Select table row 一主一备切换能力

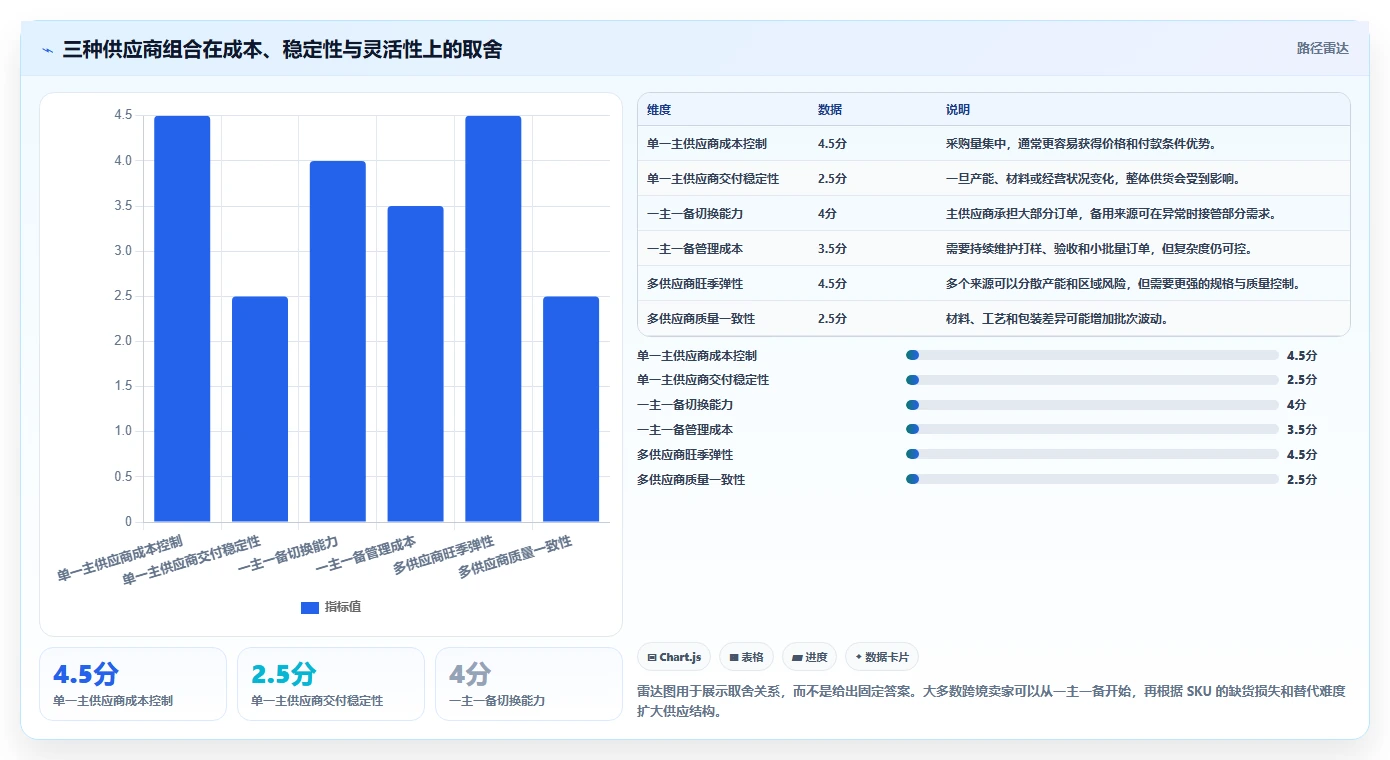click(x=993, y=213)
